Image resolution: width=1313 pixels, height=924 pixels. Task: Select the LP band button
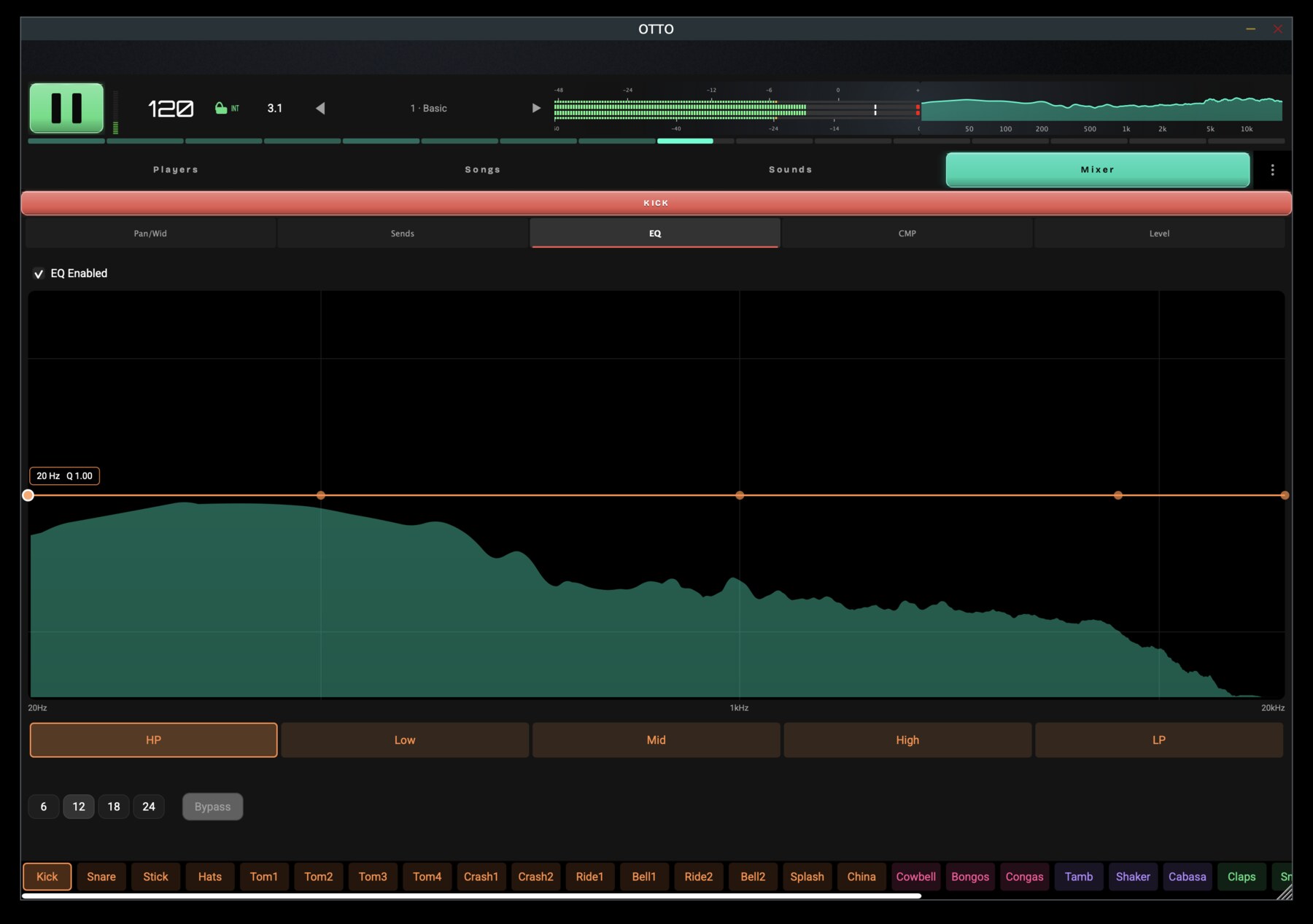[x=1159, y=740]
